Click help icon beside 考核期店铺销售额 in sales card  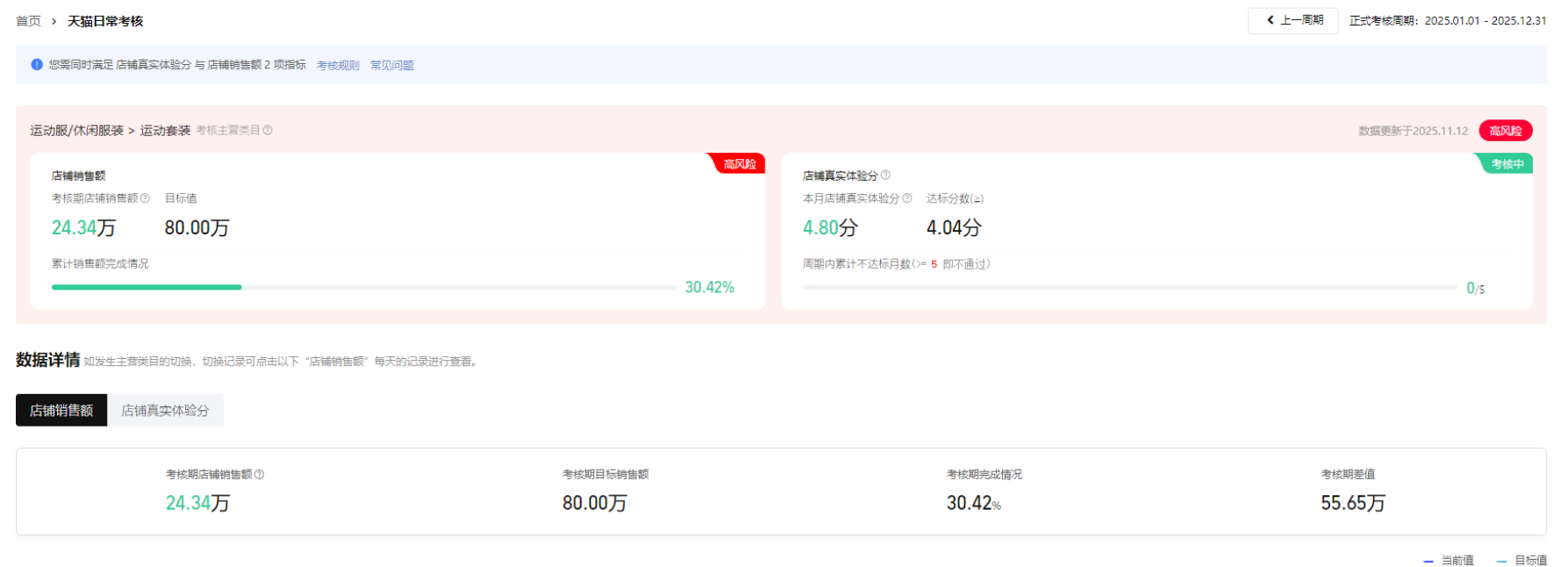pyautogui.click(x=145, y=198)
